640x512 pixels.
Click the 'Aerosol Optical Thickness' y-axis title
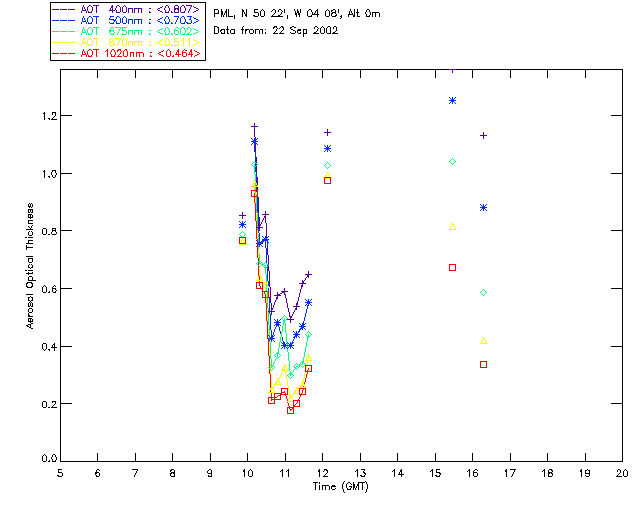30,266
